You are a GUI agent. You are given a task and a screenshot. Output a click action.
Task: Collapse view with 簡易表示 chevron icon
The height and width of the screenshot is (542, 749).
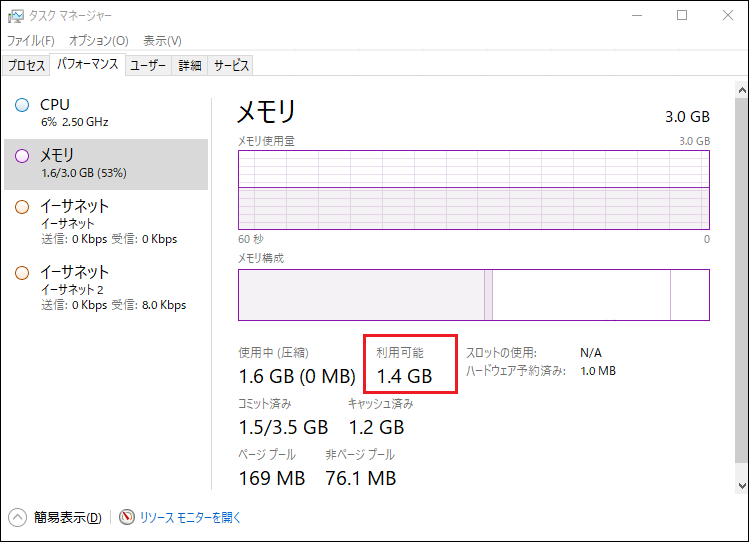click(x=17, y=517)
